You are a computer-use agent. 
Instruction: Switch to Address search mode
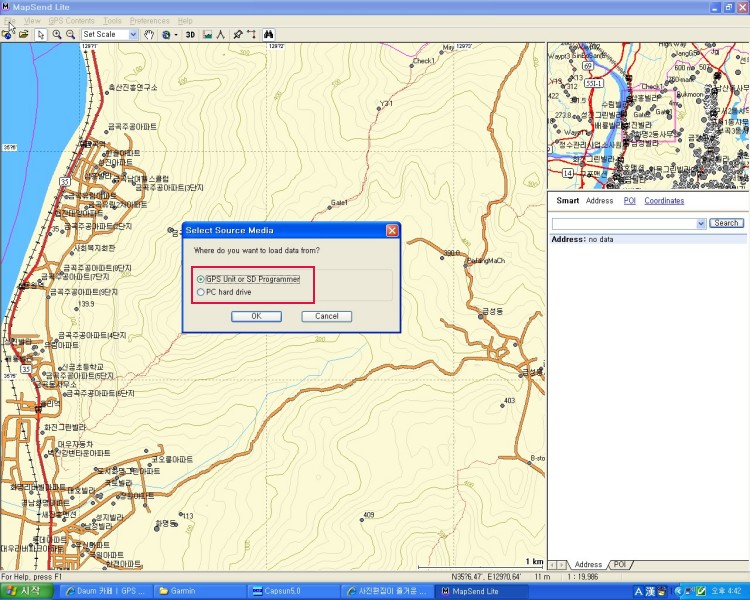coord(599,200)
